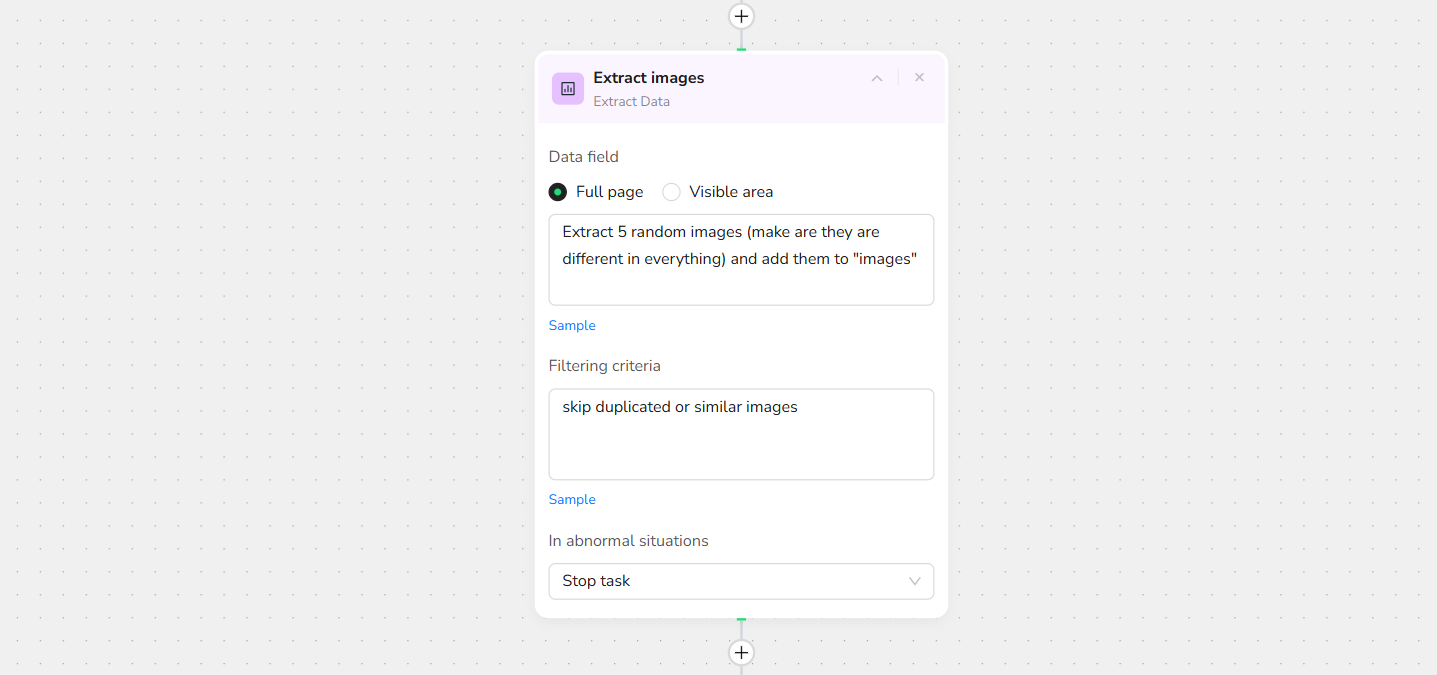Open the Sample link under Filtering criteria
1437x675 pixels.
point(572,500)
